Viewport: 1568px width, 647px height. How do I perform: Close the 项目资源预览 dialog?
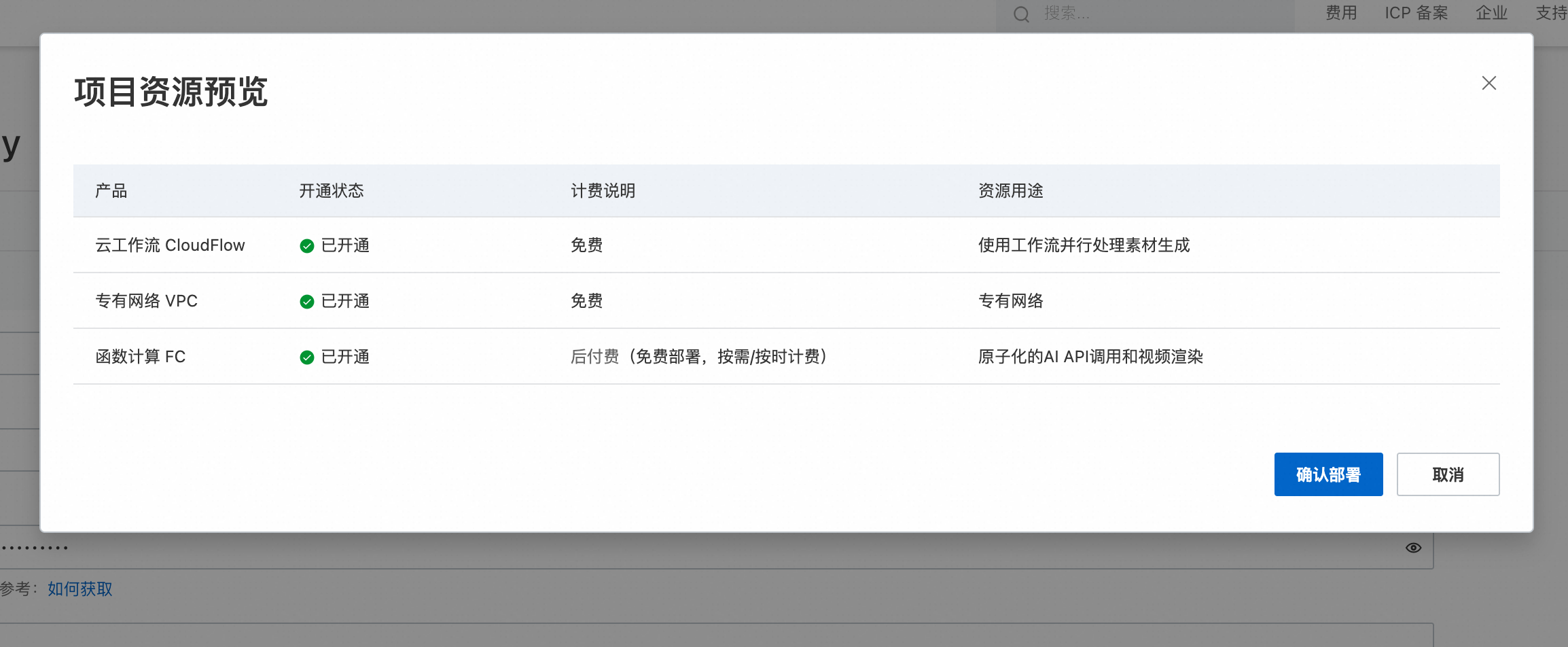click(x=1489, y=83)
